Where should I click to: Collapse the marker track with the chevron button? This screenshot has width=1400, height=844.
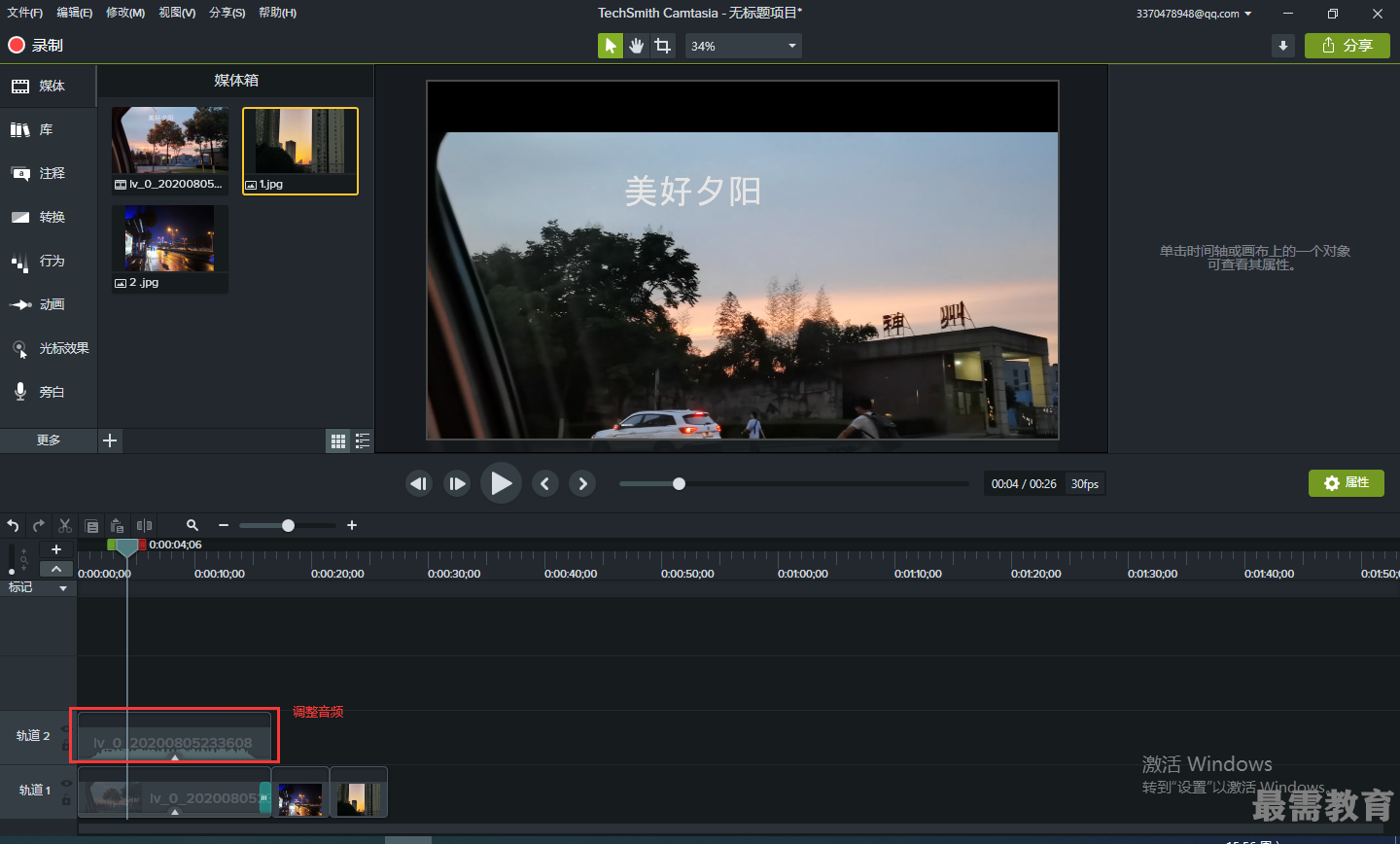coord(56,569)
